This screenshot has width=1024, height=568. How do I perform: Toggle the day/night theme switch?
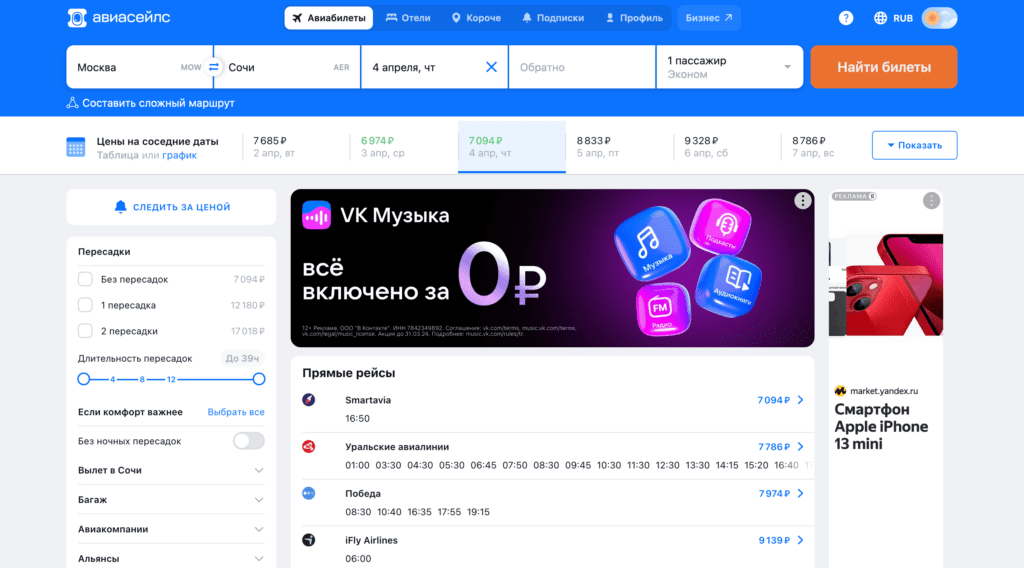pyautogui.click(x=939, y=18)
